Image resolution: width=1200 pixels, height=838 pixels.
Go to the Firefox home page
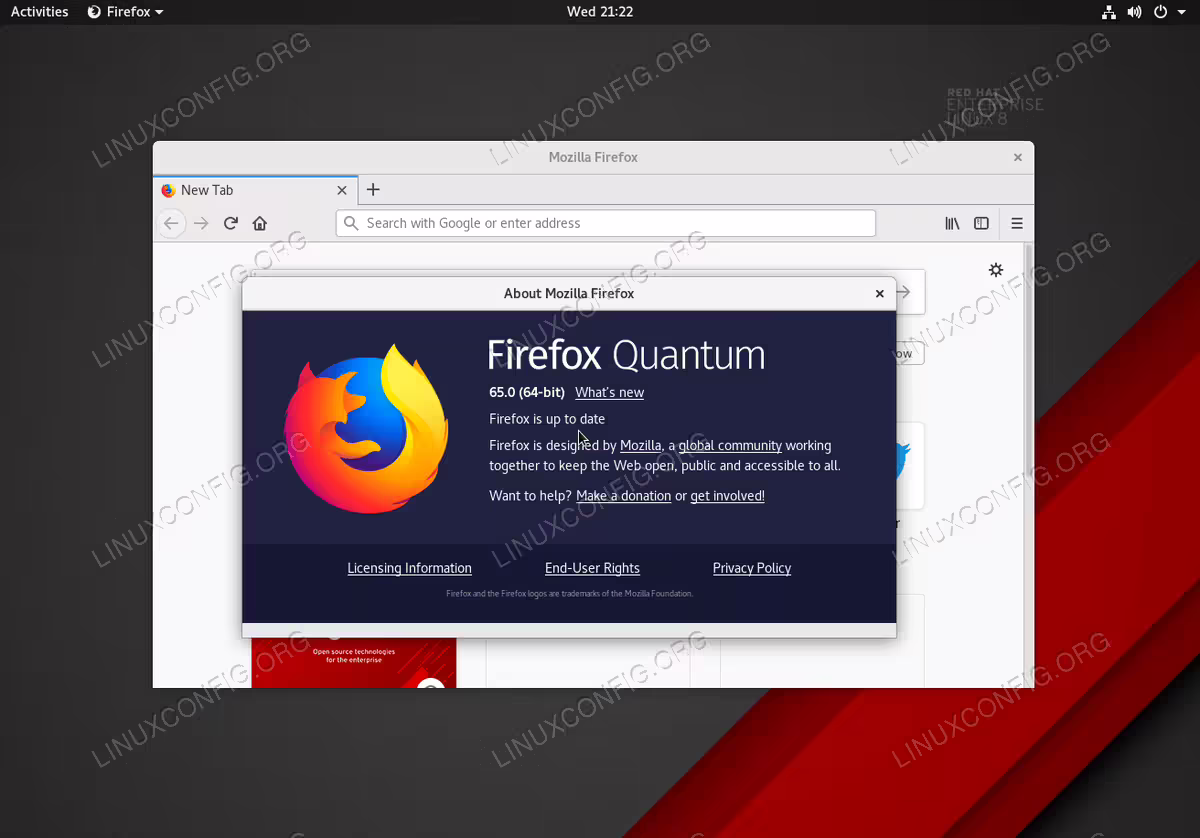pyautogui.click(x=260, y=223)
